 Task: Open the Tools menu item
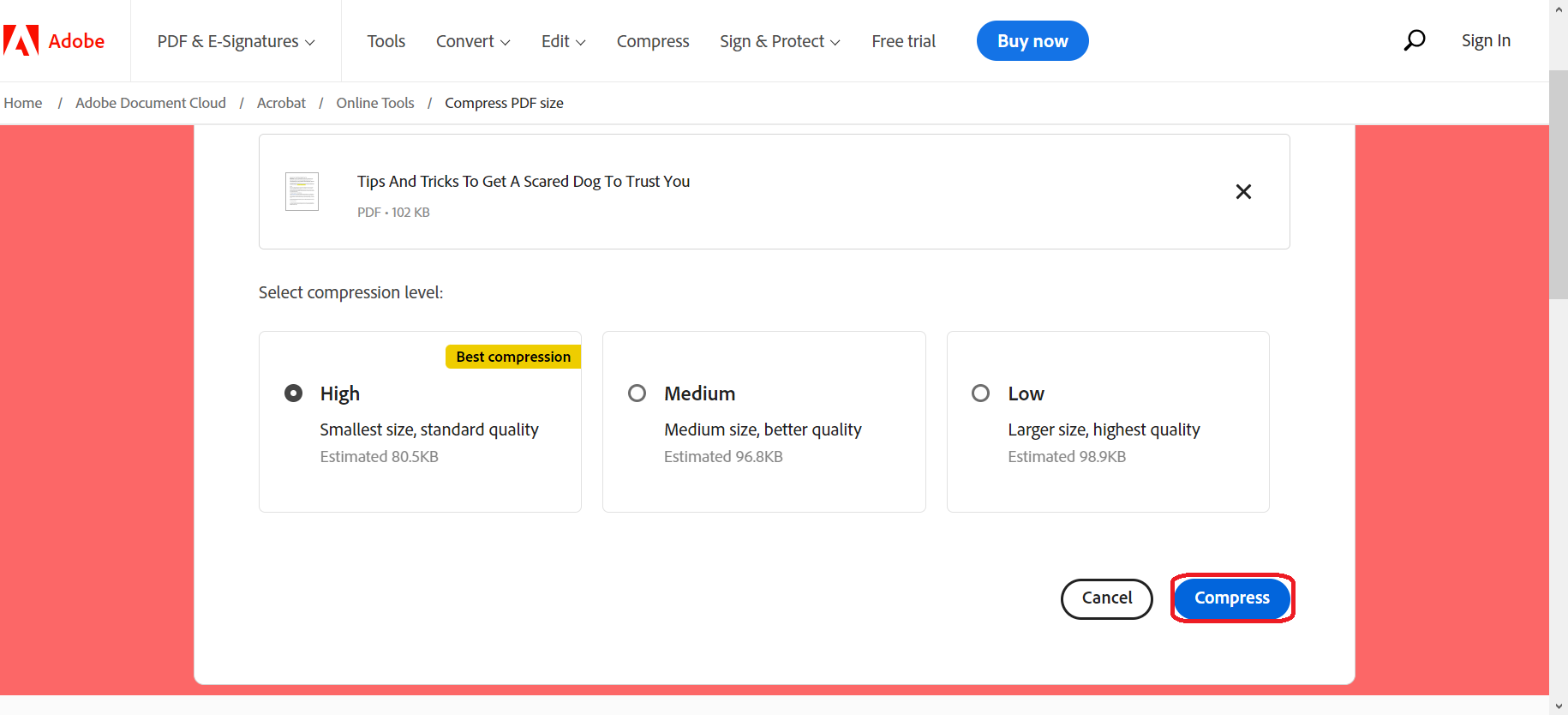[x=386, y=41]
